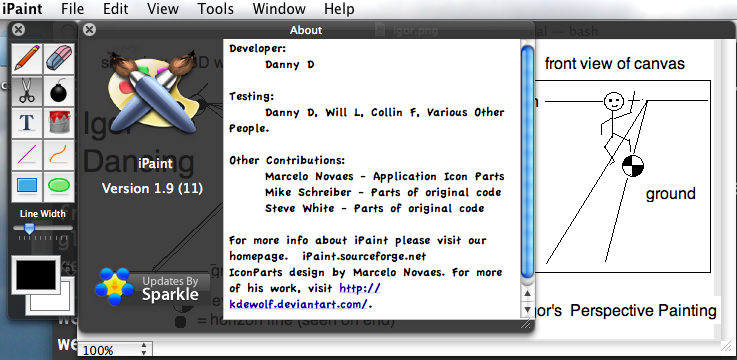
Task: Select the Curve tool
Action: tap(59, 155)
